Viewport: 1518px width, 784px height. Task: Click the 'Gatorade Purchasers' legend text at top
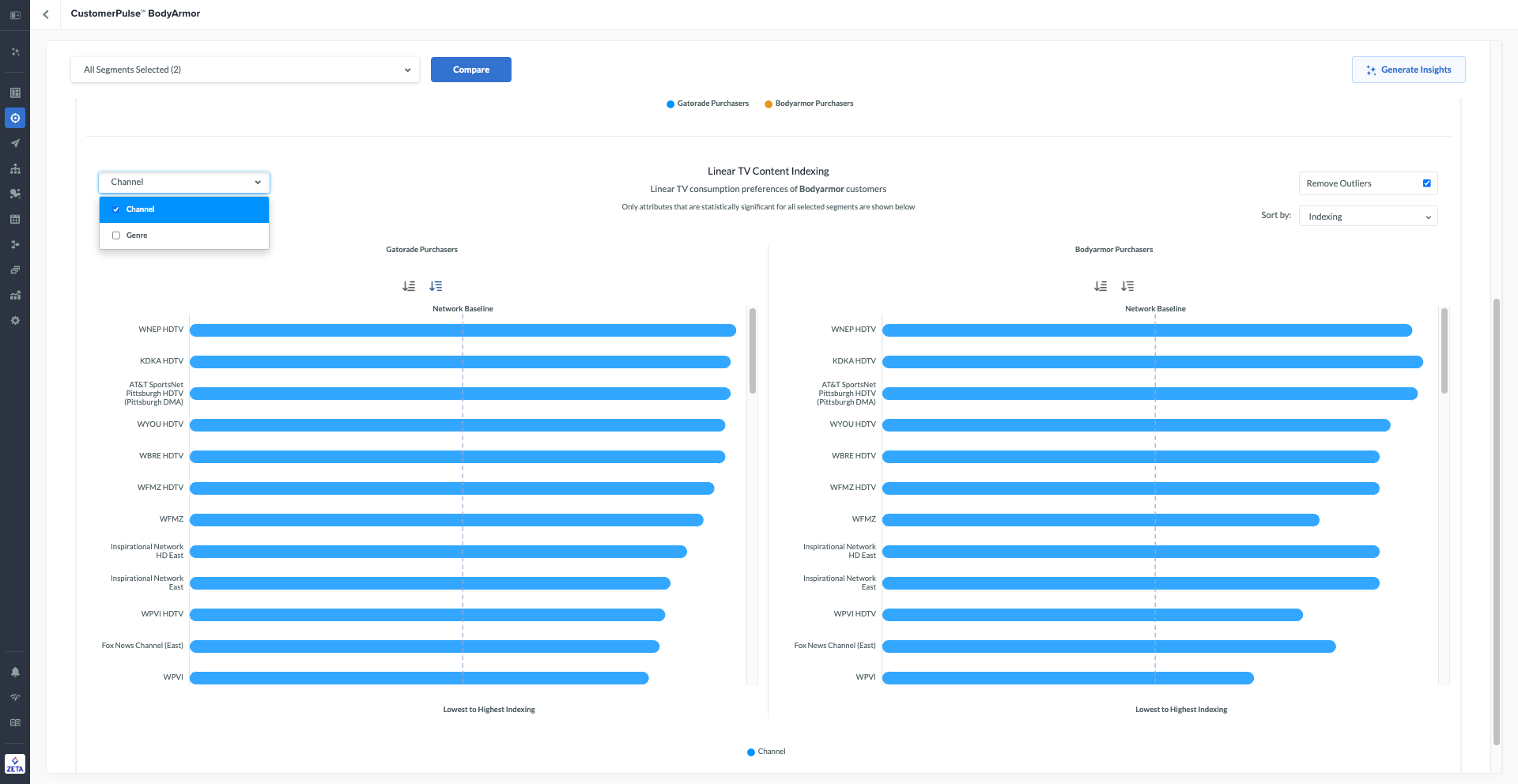tap(713, 104)
